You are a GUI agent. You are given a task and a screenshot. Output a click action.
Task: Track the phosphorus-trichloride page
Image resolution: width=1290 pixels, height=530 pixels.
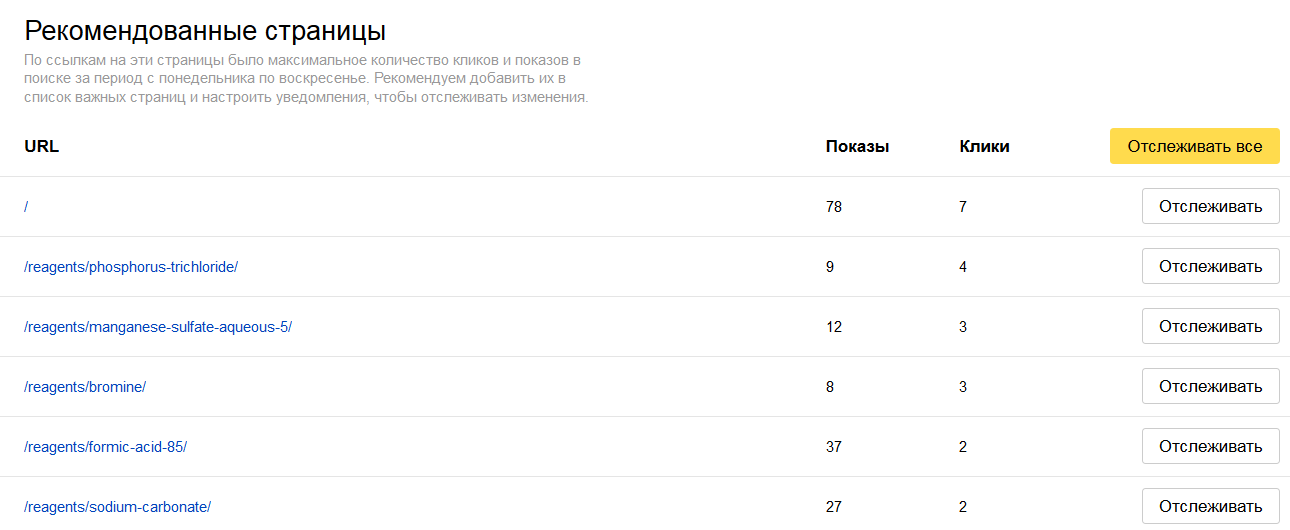[x=1210, y=267]
